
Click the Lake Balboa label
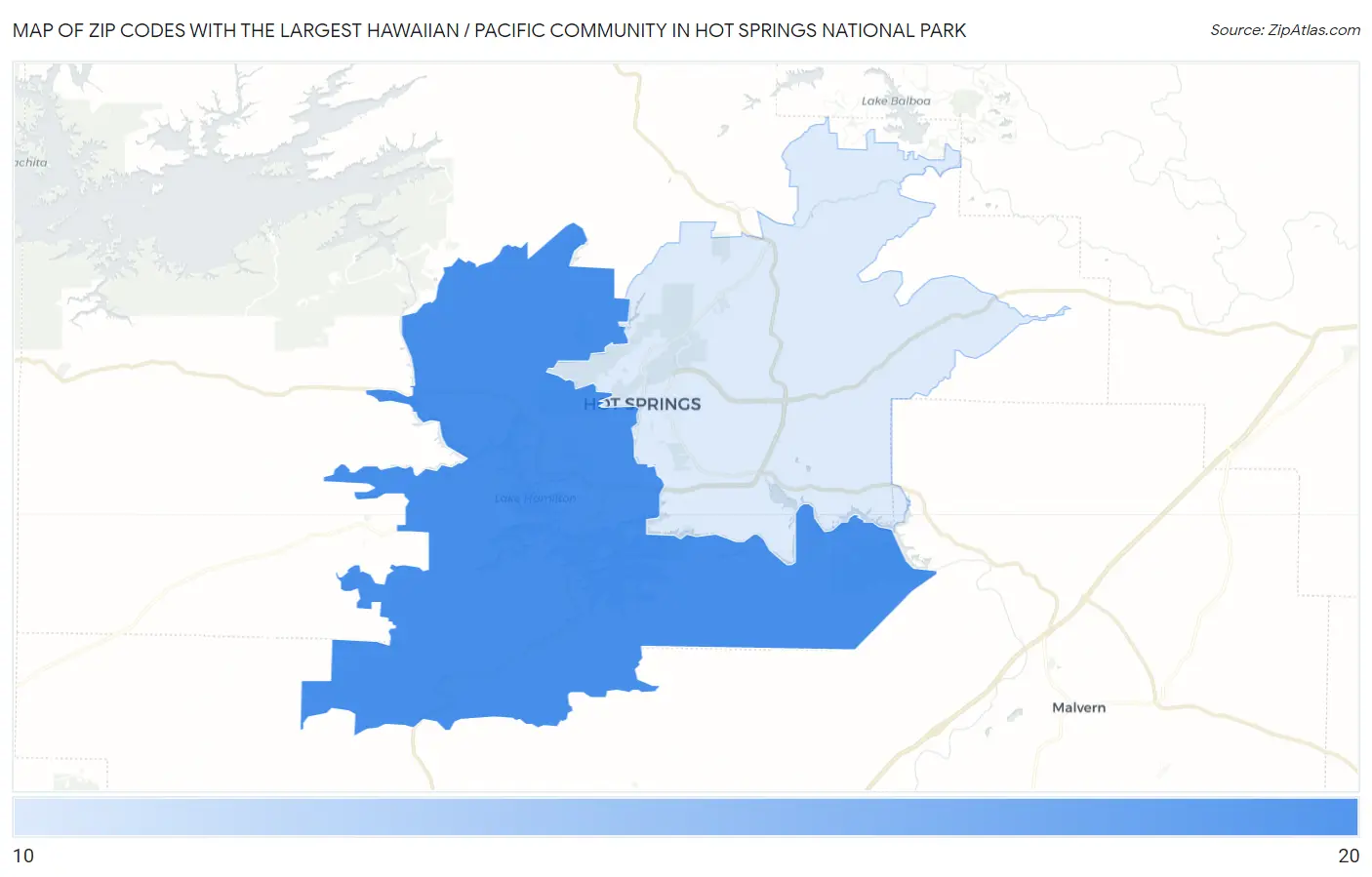pos(896,100)
